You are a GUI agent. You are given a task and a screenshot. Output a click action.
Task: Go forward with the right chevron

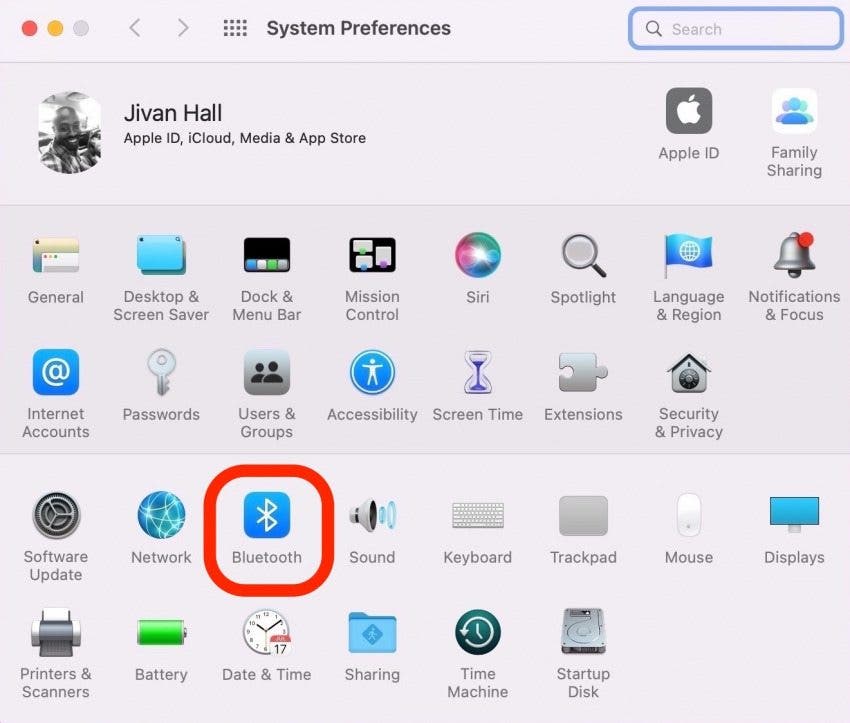click(x=182, y=28)
